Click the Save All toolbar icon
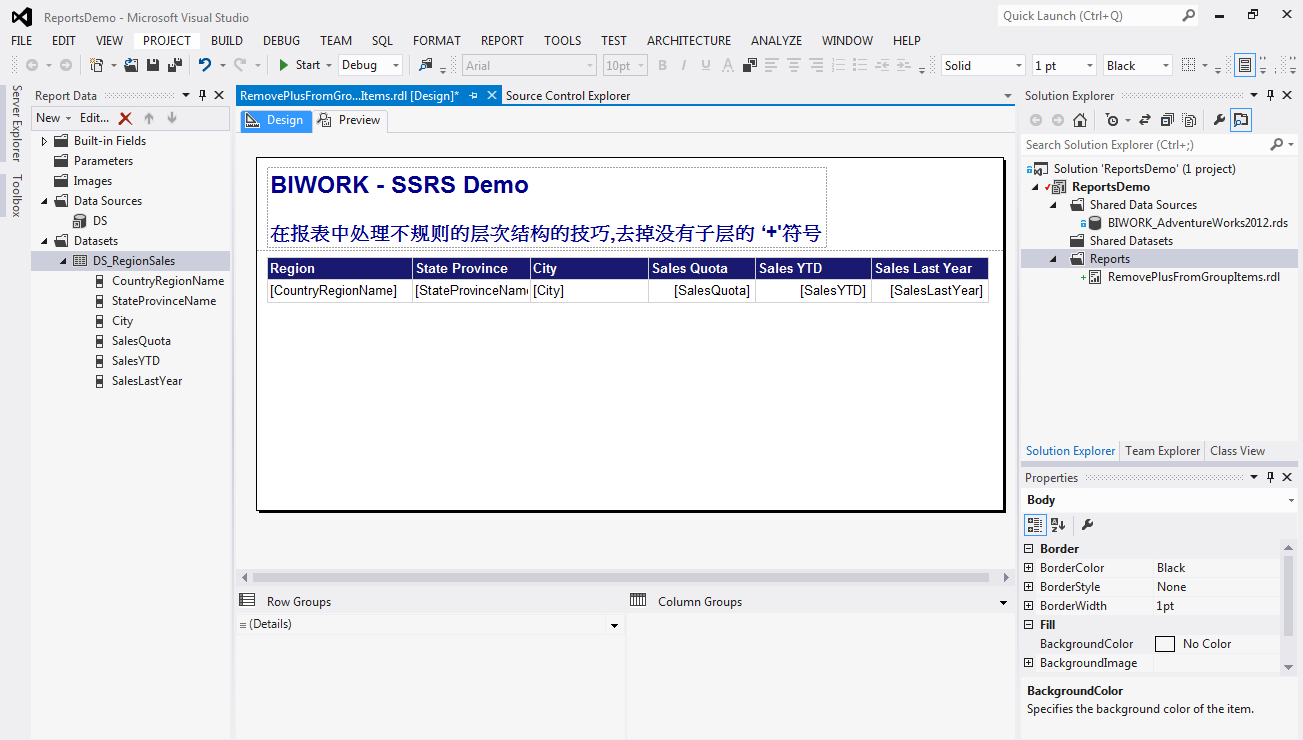The image size is (1303, 740). pos(175,65)
